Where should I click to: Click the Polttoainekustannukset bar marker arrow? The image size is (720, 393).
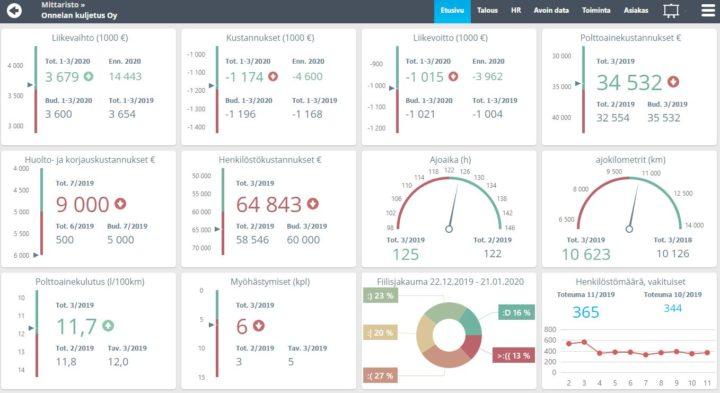point(578,84)
